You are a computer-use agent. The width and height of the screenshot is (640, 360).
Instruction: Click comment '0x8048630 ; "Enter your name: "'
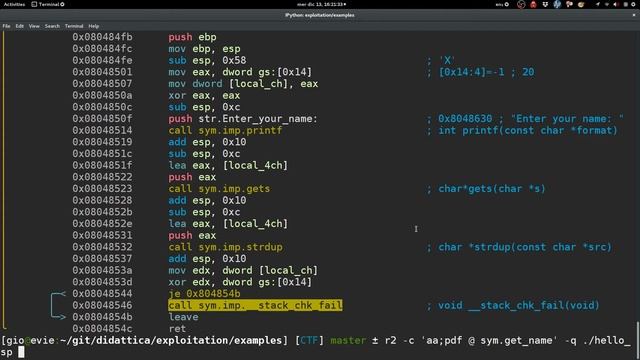[x=531, y=119]
